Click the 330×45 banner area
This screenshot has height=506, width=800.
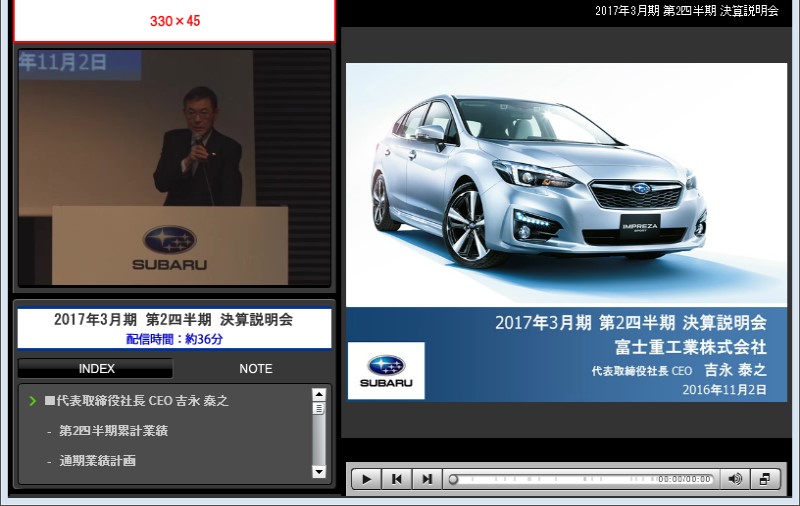[x=174, y=21]
